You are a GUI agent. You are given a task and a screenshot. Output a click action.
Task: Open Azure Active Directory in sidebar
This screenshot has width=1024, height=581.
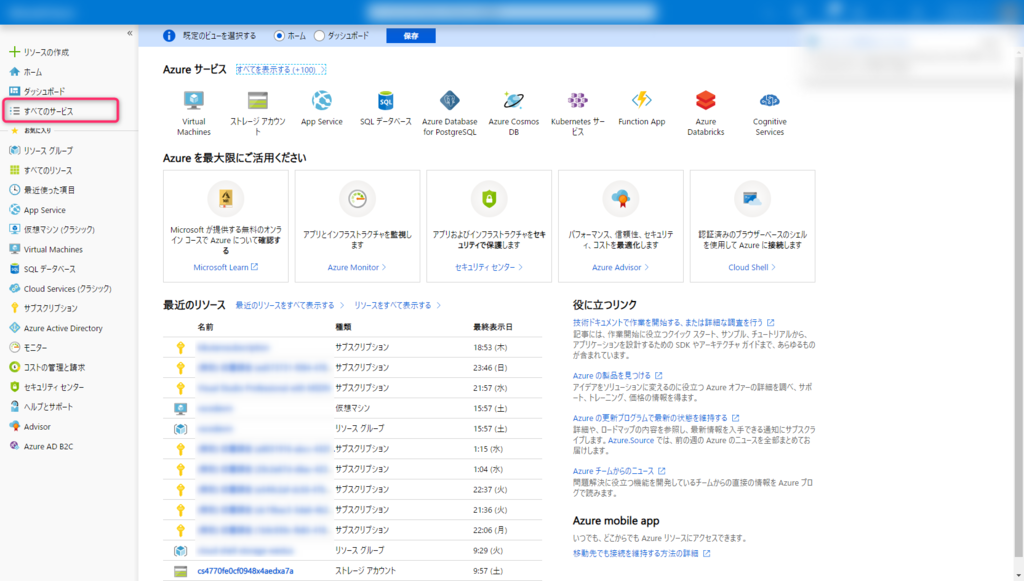(63, 328)
